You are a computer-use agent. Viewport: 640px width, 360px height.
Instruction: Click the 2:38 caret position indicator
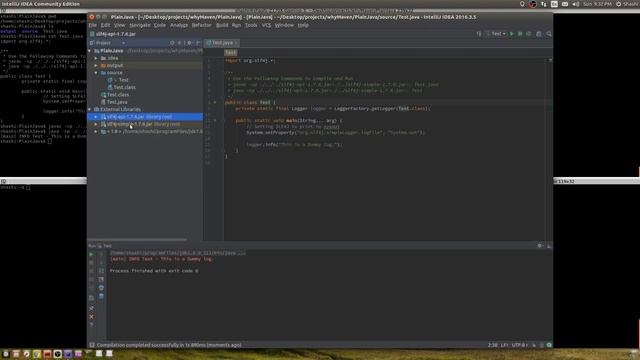click(493, 345)
